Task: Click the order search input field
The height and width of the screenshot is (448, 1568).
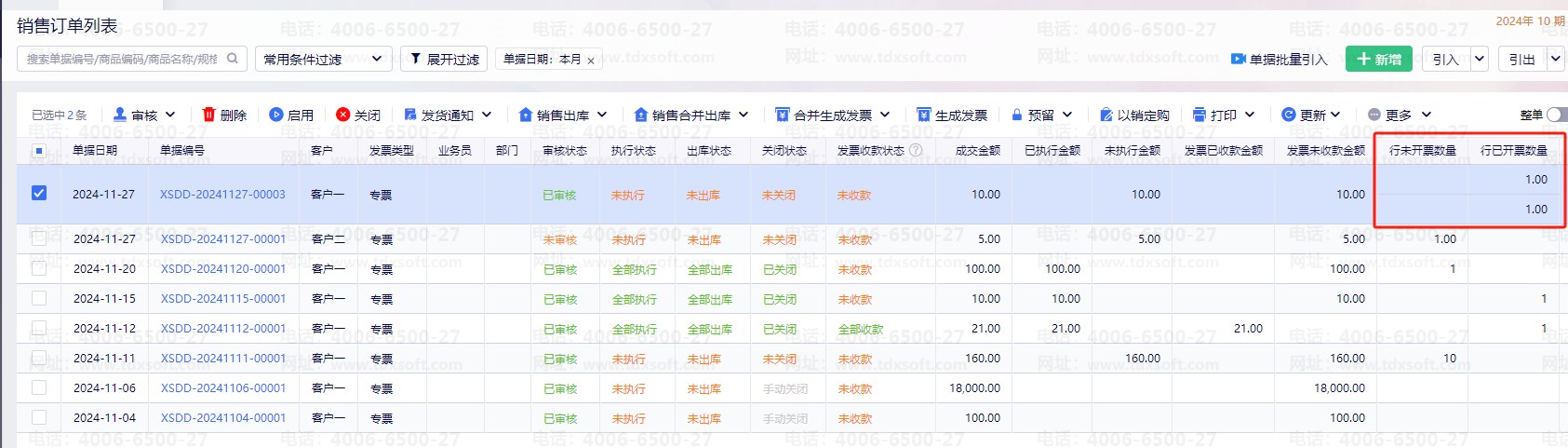Action: (121, 59)
